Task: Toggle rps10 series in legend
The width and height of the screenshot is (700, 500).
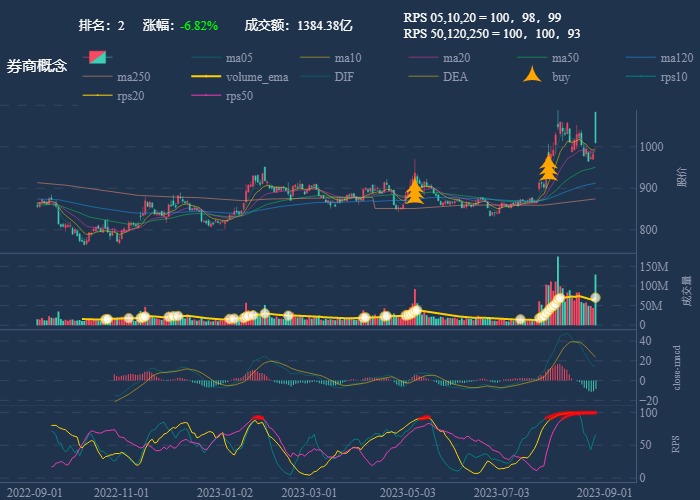Action: tap(674, 77)
